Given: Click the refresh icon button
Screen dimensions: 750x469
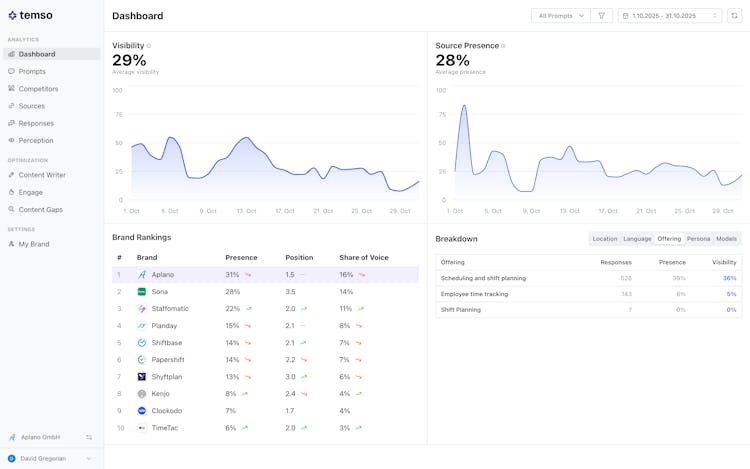Looking at the screenshot, I should pos(734,16).
